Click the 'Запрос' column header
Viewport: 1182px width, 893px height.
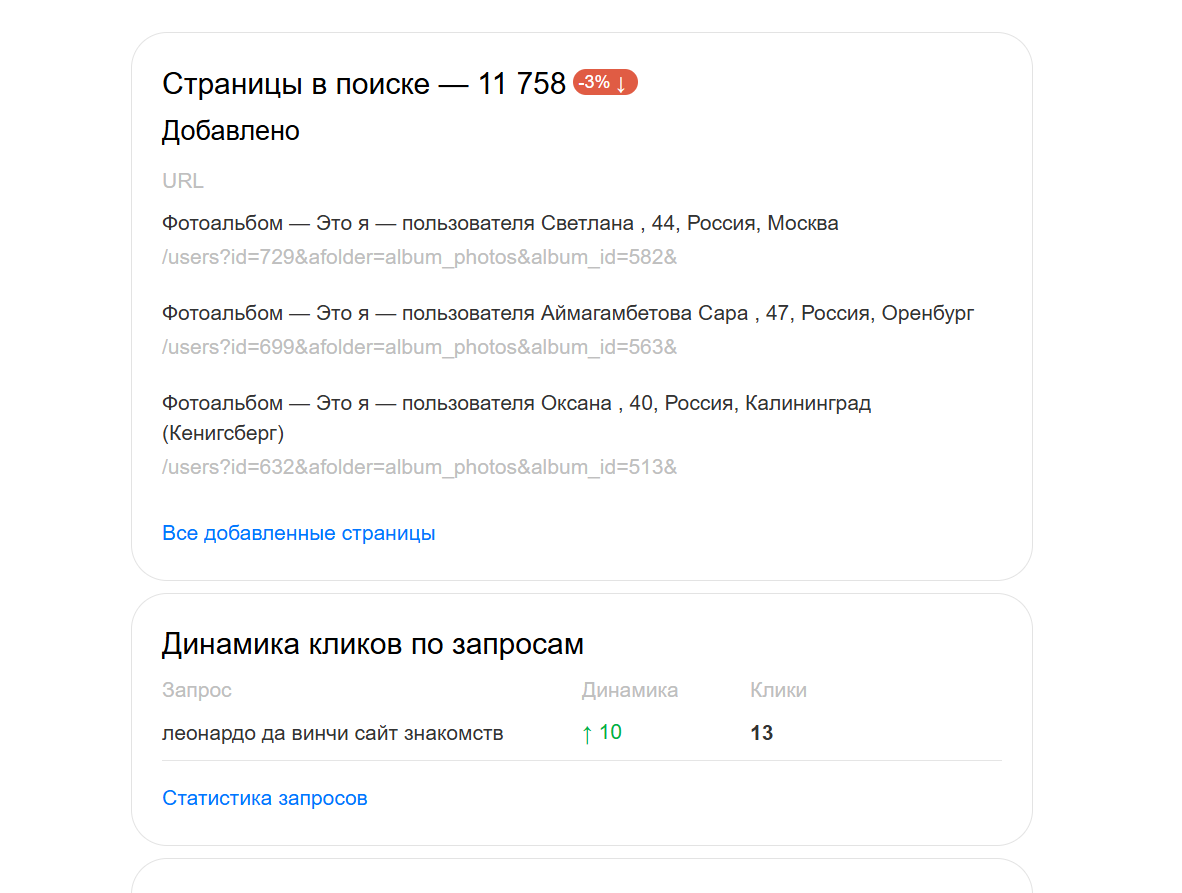197,690
